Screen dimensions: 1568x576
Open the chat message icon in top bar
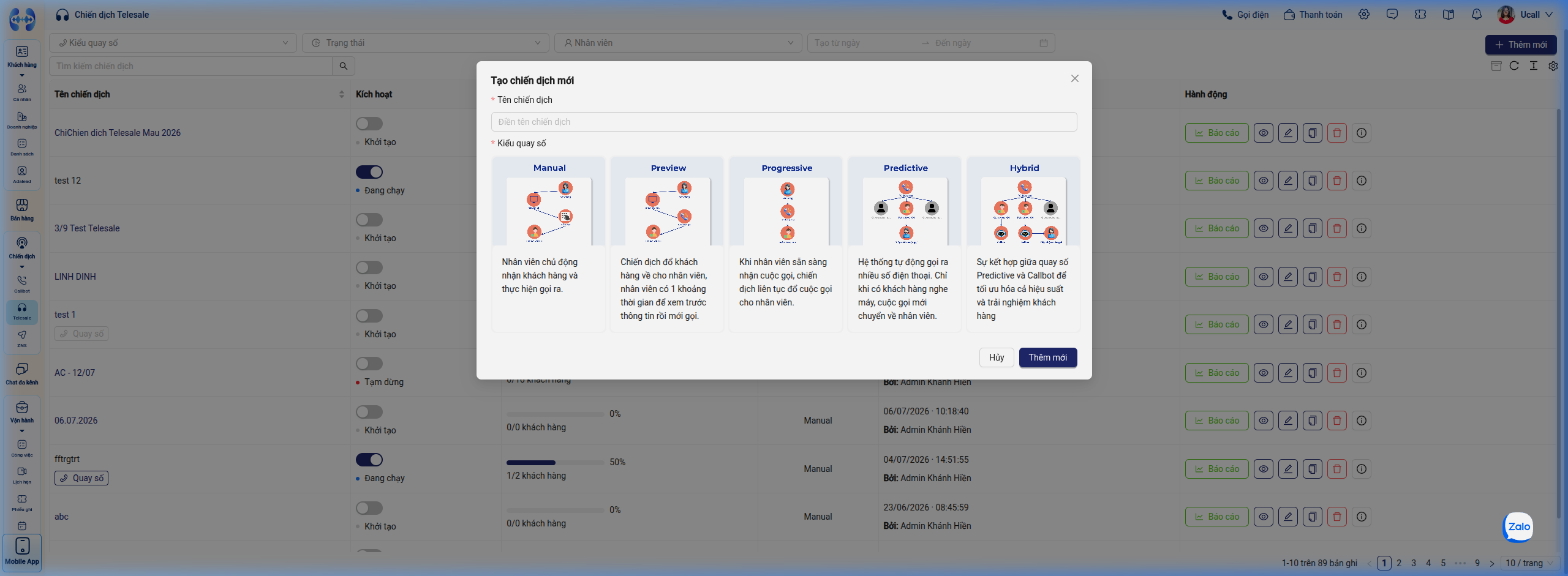coord(1392,15)
